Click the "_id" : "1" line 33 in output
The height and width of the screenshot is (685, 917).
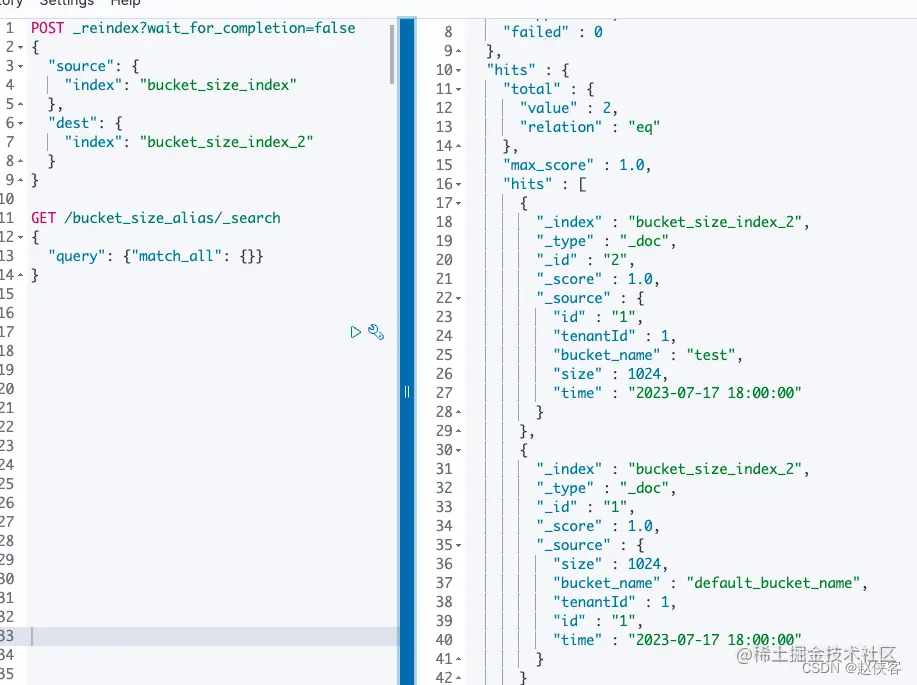[585, 507]
